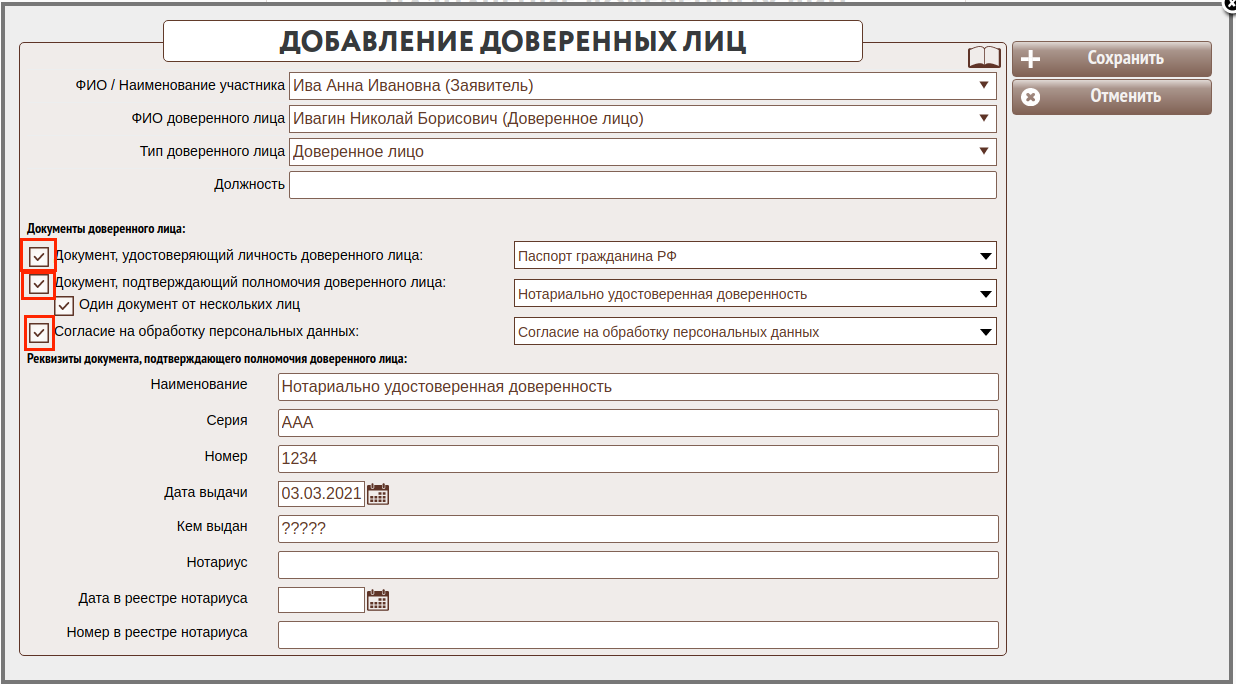Open Паспорт гражданина РФ document dropdown

point(755,256)
